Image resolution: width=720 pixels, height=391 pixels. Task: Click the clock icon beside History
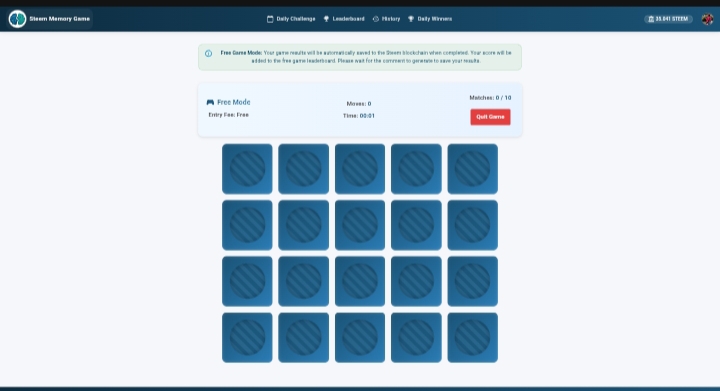coord(376,19)
